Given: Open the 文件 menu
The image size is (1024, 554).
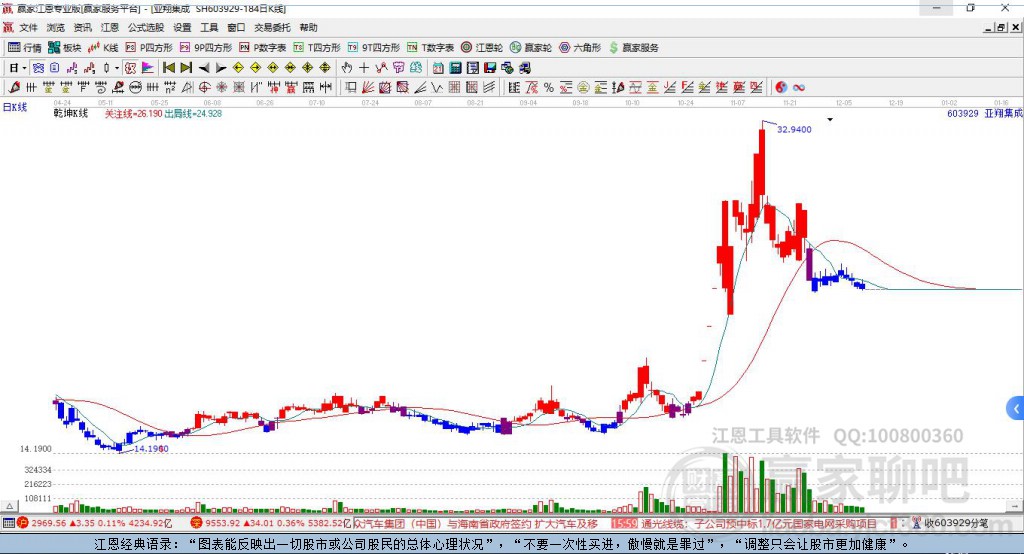Looking at the screenshot, I should tap(28, 27).
